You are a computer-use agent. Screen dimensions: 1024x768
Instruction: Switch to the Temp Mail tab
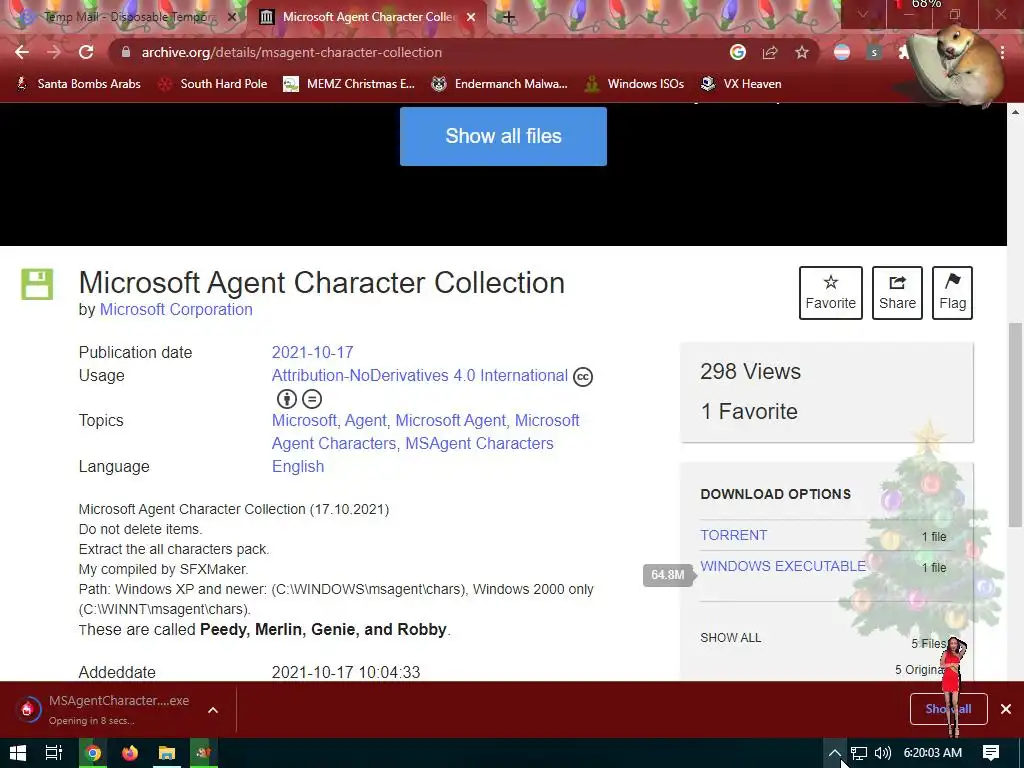pos(127,17)
